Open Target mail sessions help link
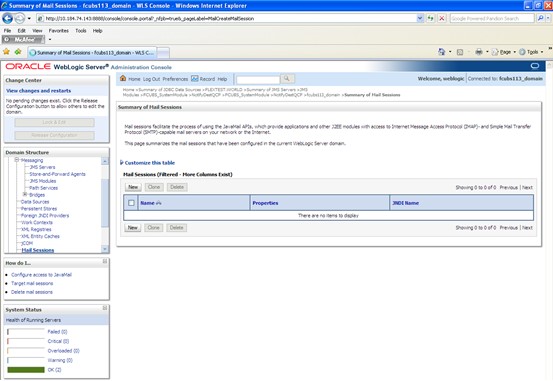Screen dimensions: 553x381 coord(32,283)
